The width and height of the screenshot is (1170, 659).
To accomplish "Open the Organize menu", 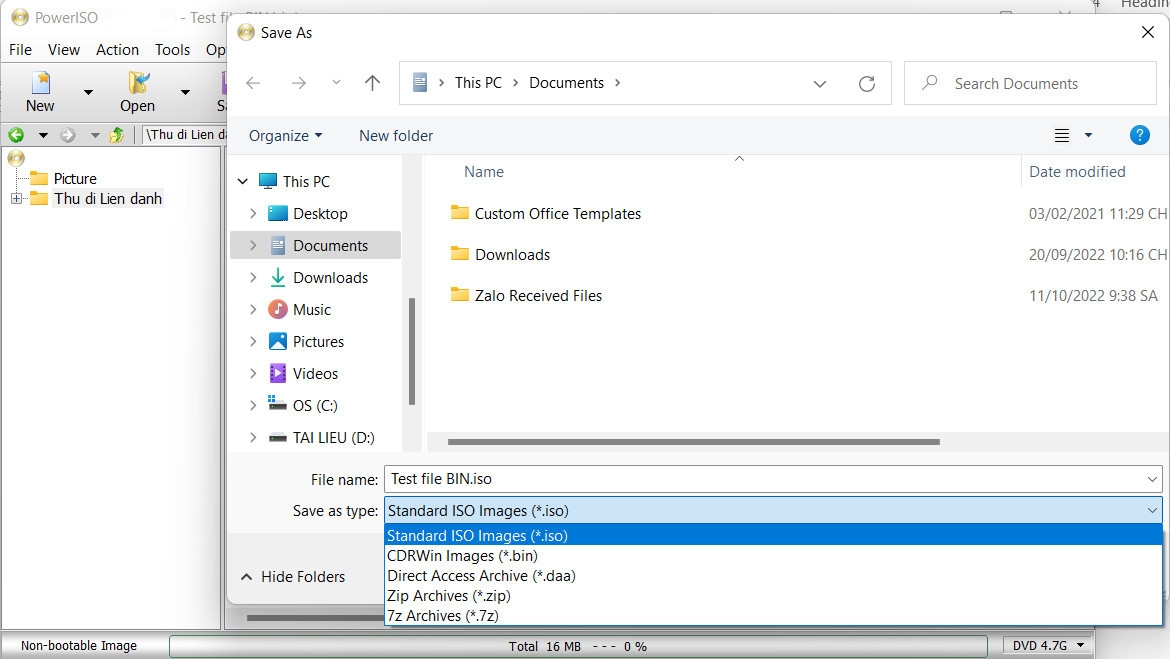I will tap(286, 136).
